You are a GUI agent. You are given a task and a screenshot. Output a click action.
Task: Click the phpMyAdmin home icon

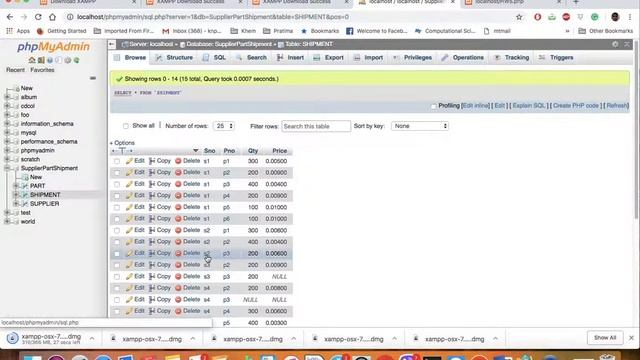[x=32, y=60]
